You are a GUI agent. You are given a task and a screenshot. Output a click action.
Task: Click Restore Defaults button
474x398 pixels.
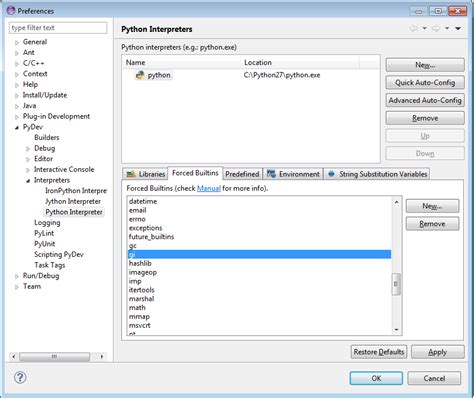379,352
